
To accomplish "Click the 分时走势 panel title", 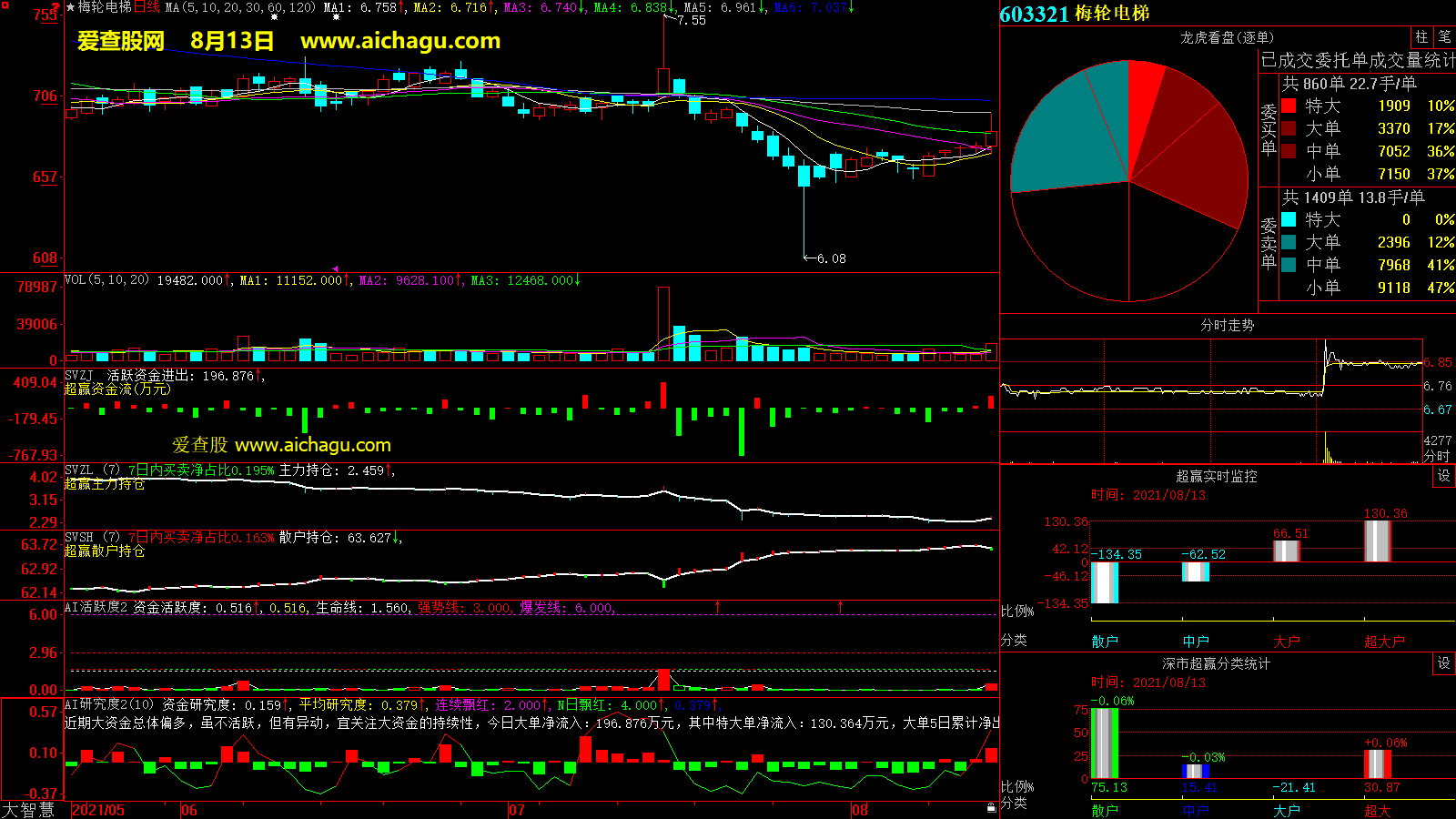I will coord(1227,325).
